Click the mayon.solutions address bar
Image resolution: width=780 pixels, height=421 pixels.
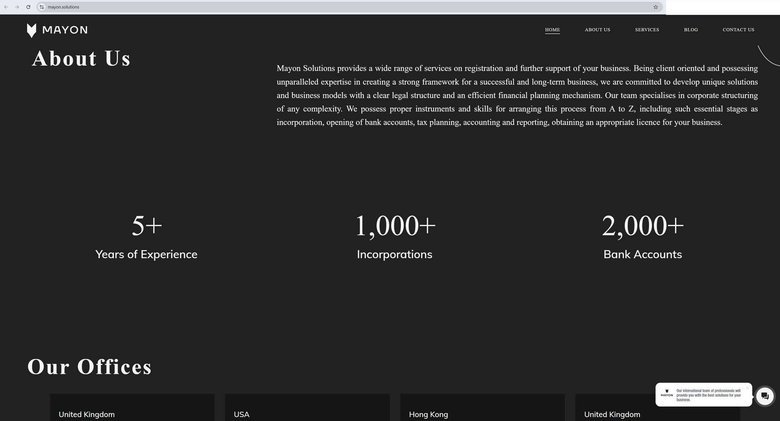(348, 7)
